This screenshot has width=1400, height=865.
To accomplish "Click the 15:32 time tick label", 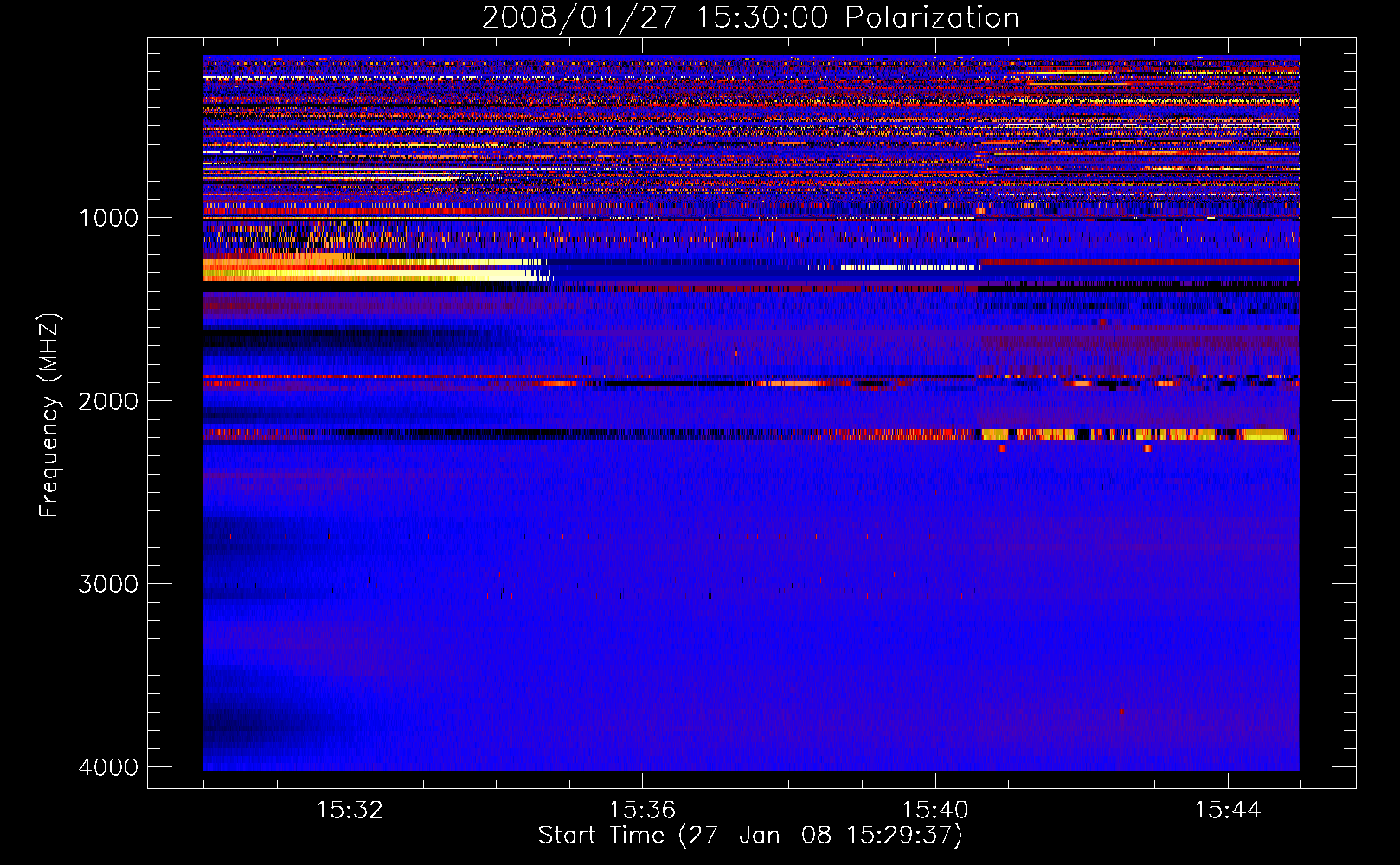I will (350, 811).
